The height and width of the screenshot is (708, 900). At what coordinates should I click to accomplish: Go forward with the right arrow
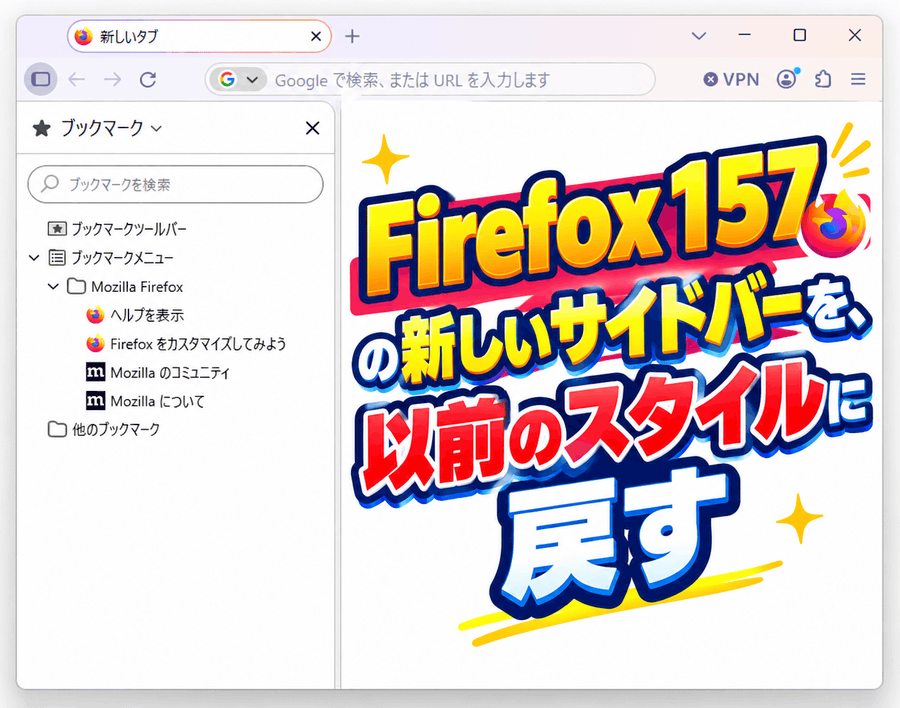(112, 79)
